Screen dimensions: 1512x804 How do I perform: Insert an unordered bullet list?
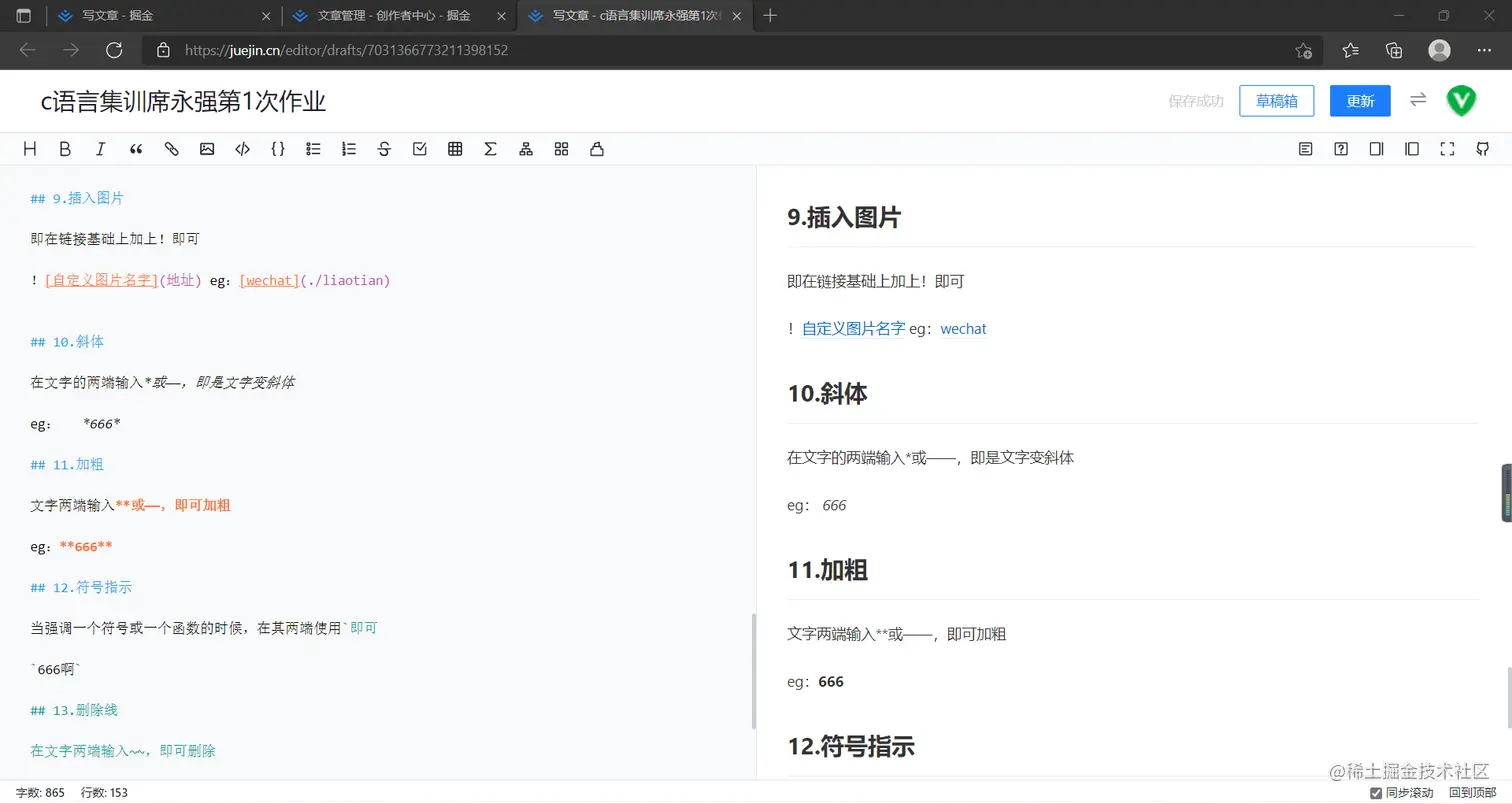click(x=313, y=149)
